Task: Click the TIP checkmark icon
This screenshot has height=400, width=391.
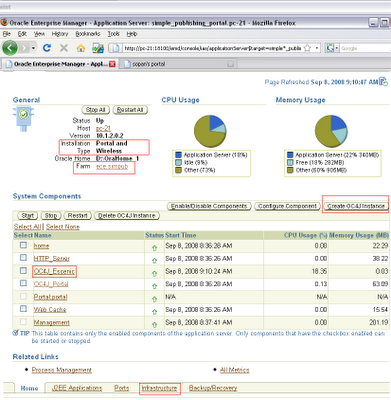Action: pos(15,333)
